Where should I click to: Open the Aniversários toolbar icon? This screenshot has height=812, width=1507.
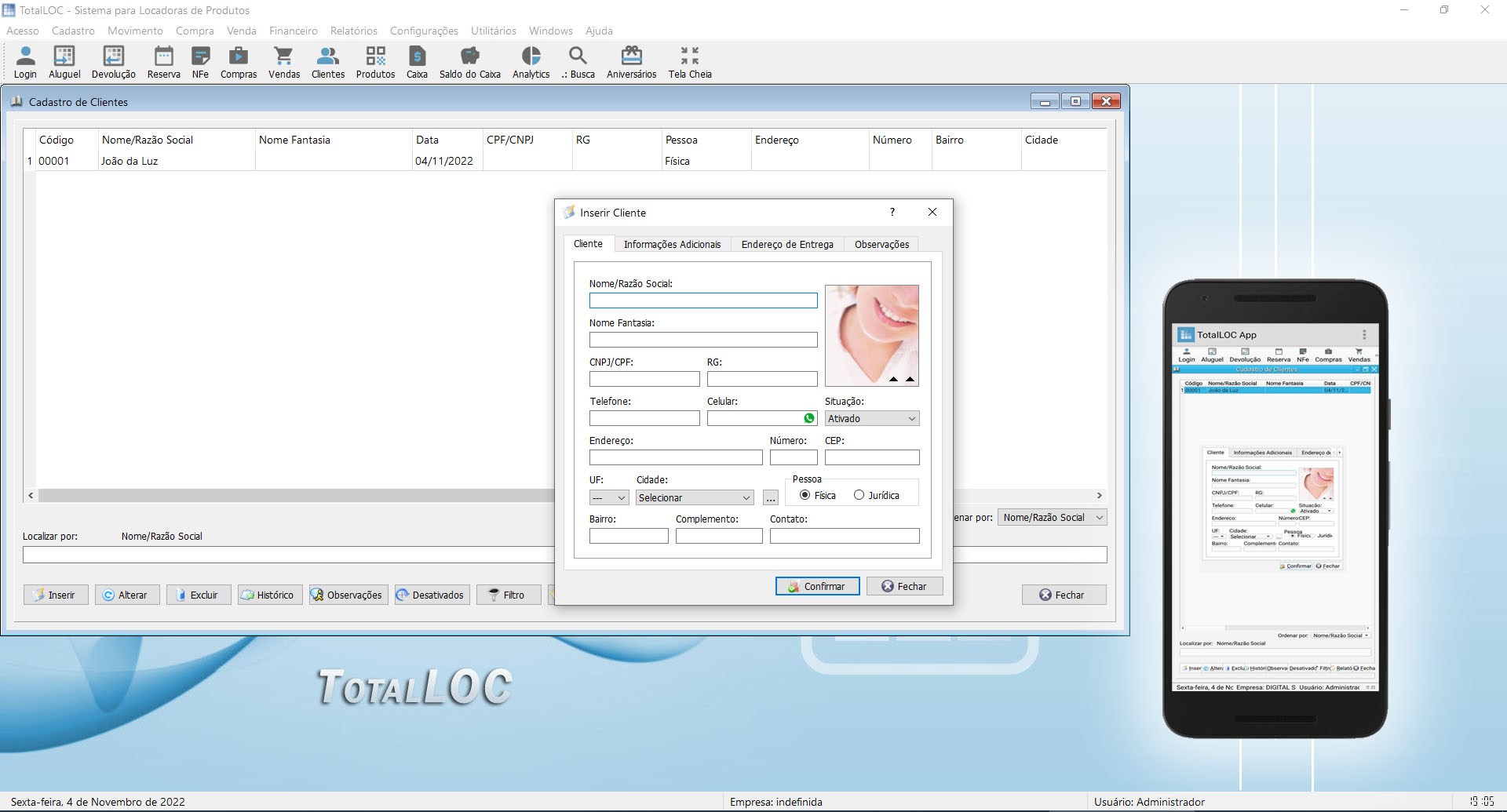(x=631, y=62)
